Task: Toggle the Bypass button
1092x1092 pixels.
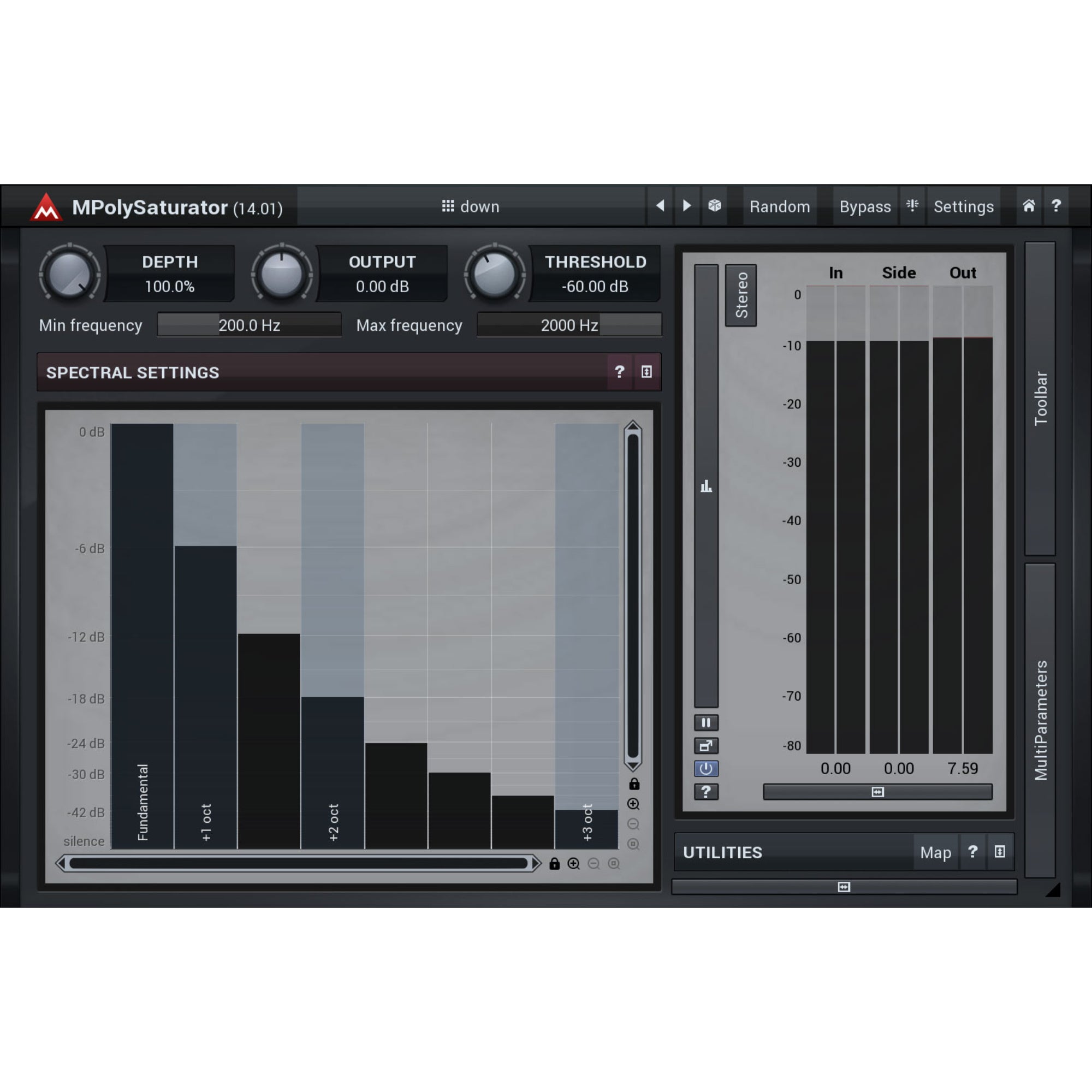Action: click(865, 206)
